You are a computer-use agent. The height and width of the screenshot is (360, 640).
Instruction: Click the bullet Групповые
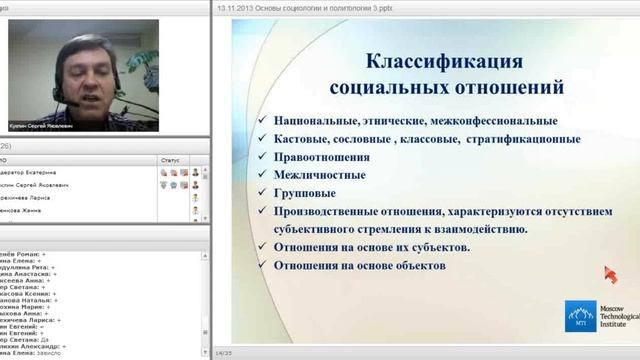pyautogui.click(x=304, y=193)
